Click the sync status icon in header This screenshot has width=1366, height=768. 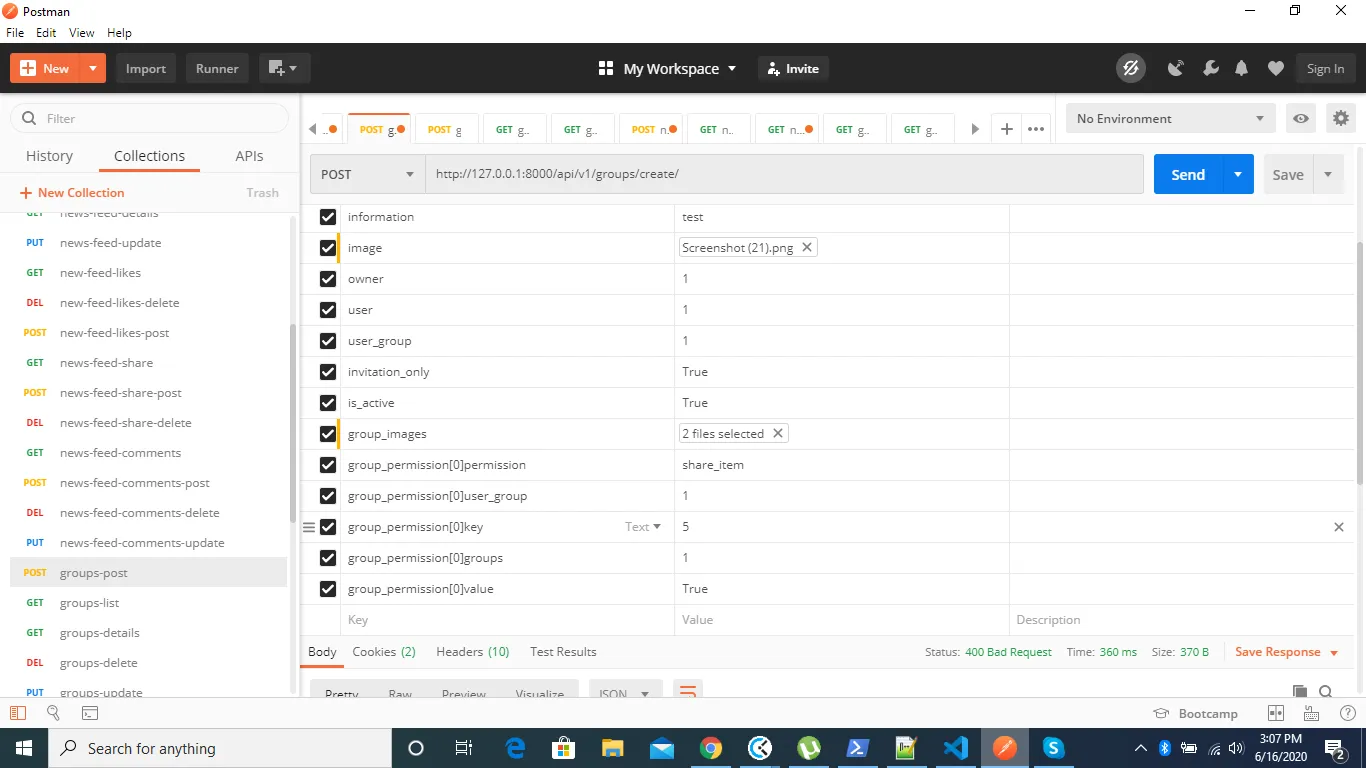click(1131, 68)
